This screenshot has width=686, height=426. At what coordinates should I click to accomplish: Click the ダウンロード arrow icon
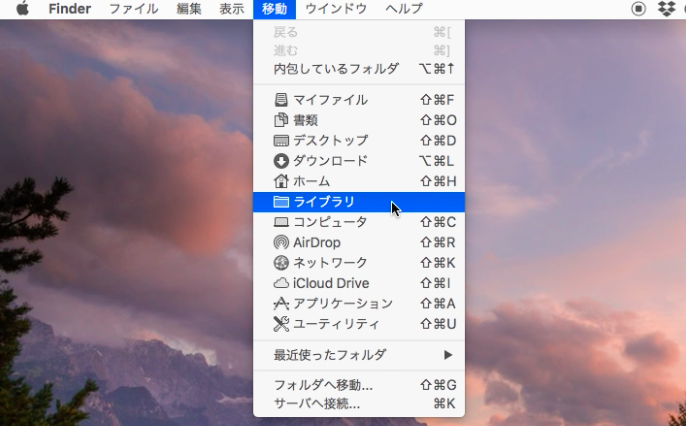(281, 161)
